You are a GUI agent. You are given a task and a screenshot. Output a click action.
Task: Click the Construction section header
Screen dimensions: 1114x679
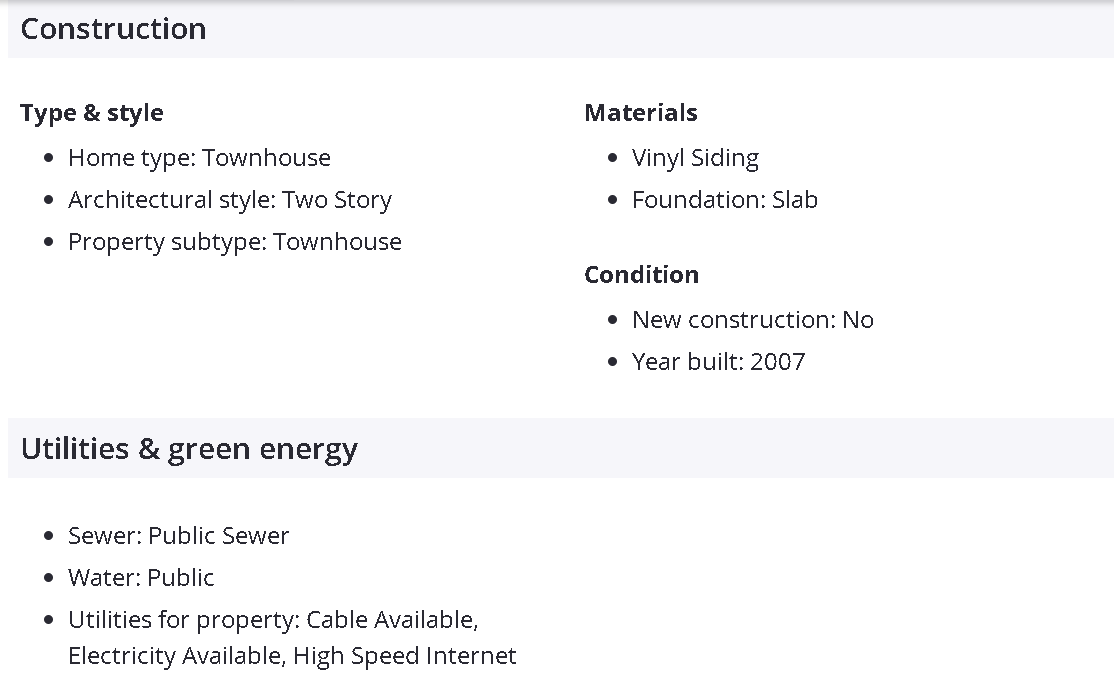(113, 29)
